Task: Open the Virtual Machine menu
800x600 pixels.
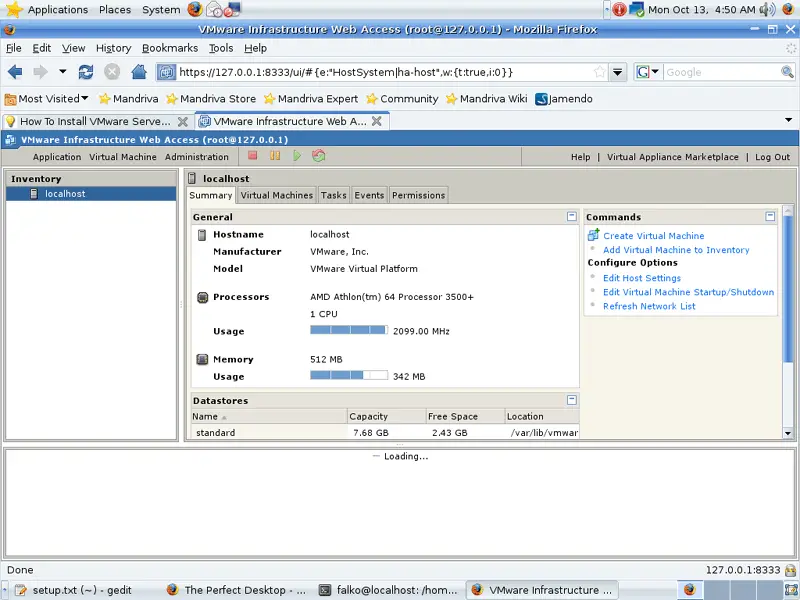Action: pyautogui.click(x=123, y=157)
